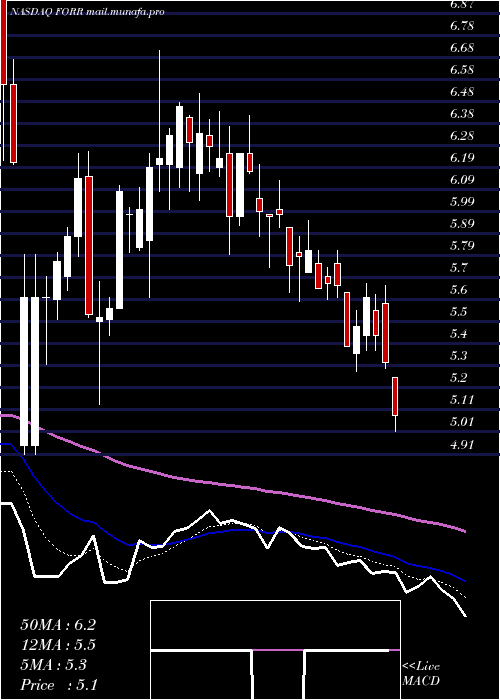Click the 5.5 price axis label
Image resolution: width=500 pixels, height=700 pixels.
click(459, 312)
